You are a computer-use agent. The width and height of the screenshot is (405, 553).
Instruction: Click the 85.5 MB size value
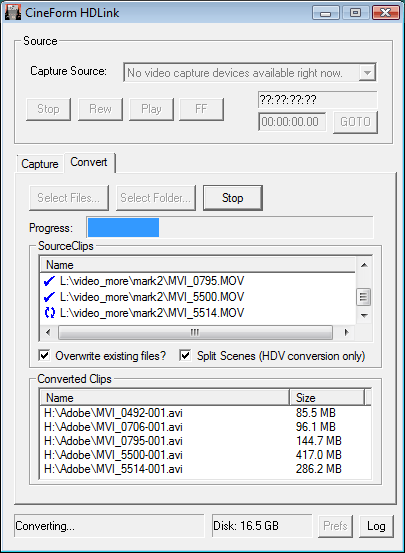click(x=316, y=413)
